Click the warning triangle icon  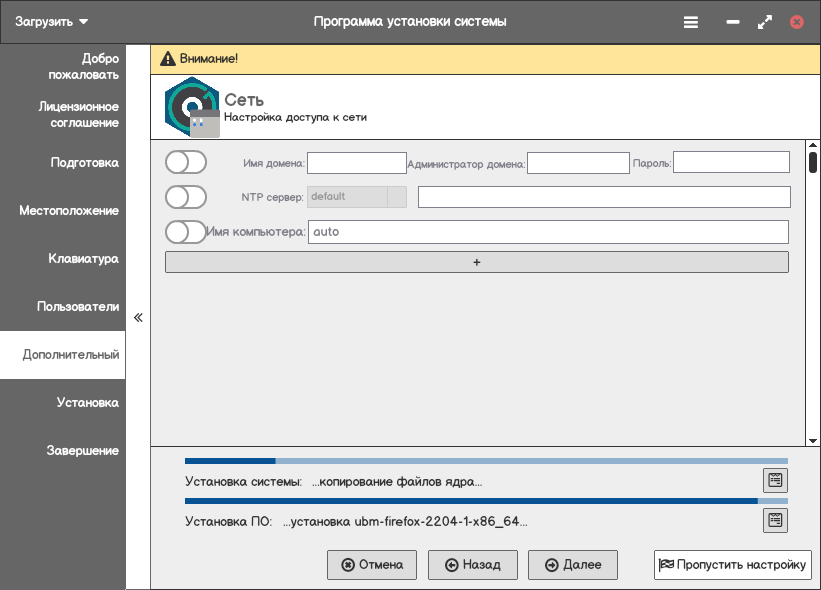(x=168, y=59)
